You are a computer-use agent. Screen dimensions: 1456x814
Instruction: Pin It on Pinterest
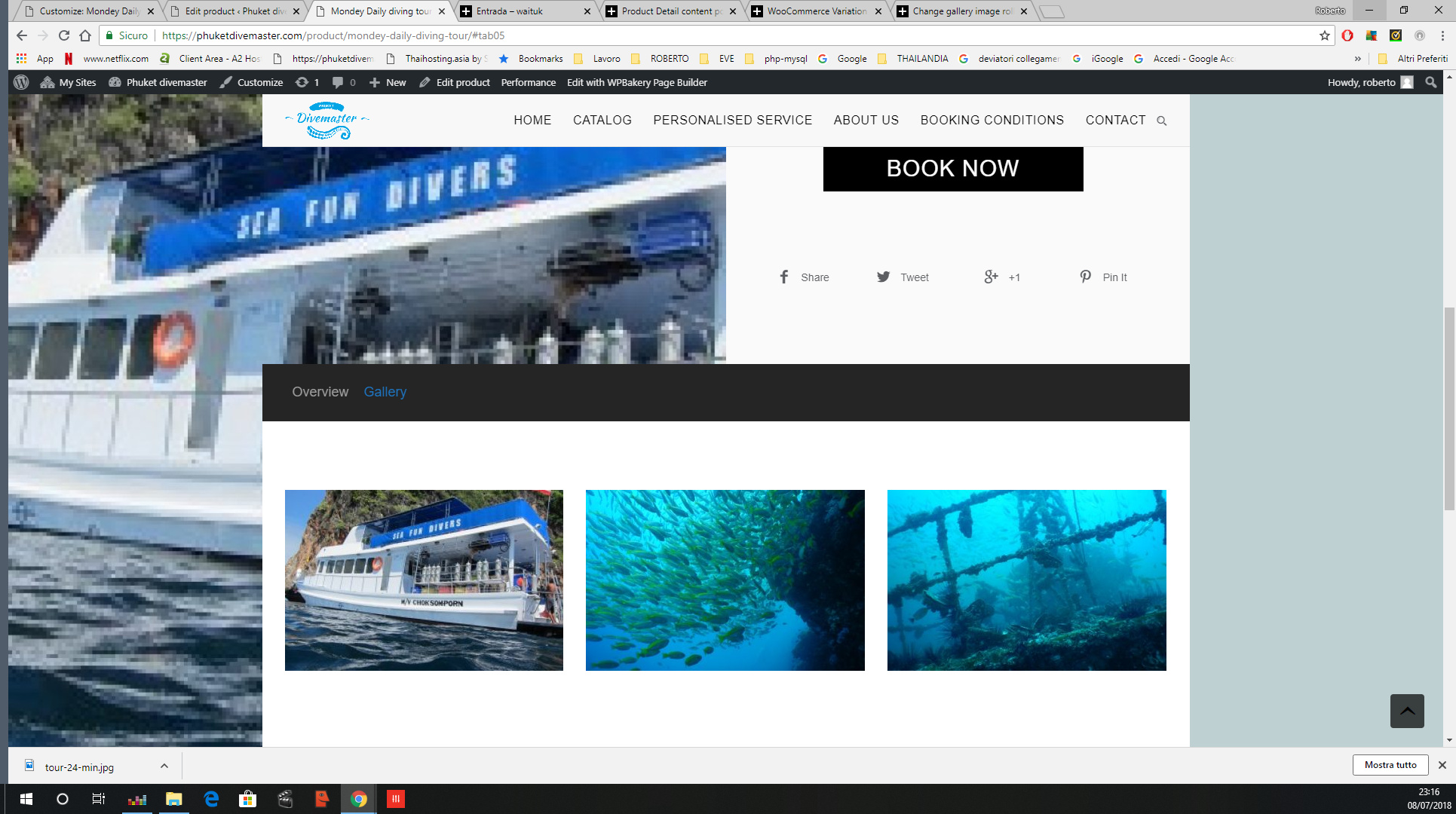pos(1103,277)
